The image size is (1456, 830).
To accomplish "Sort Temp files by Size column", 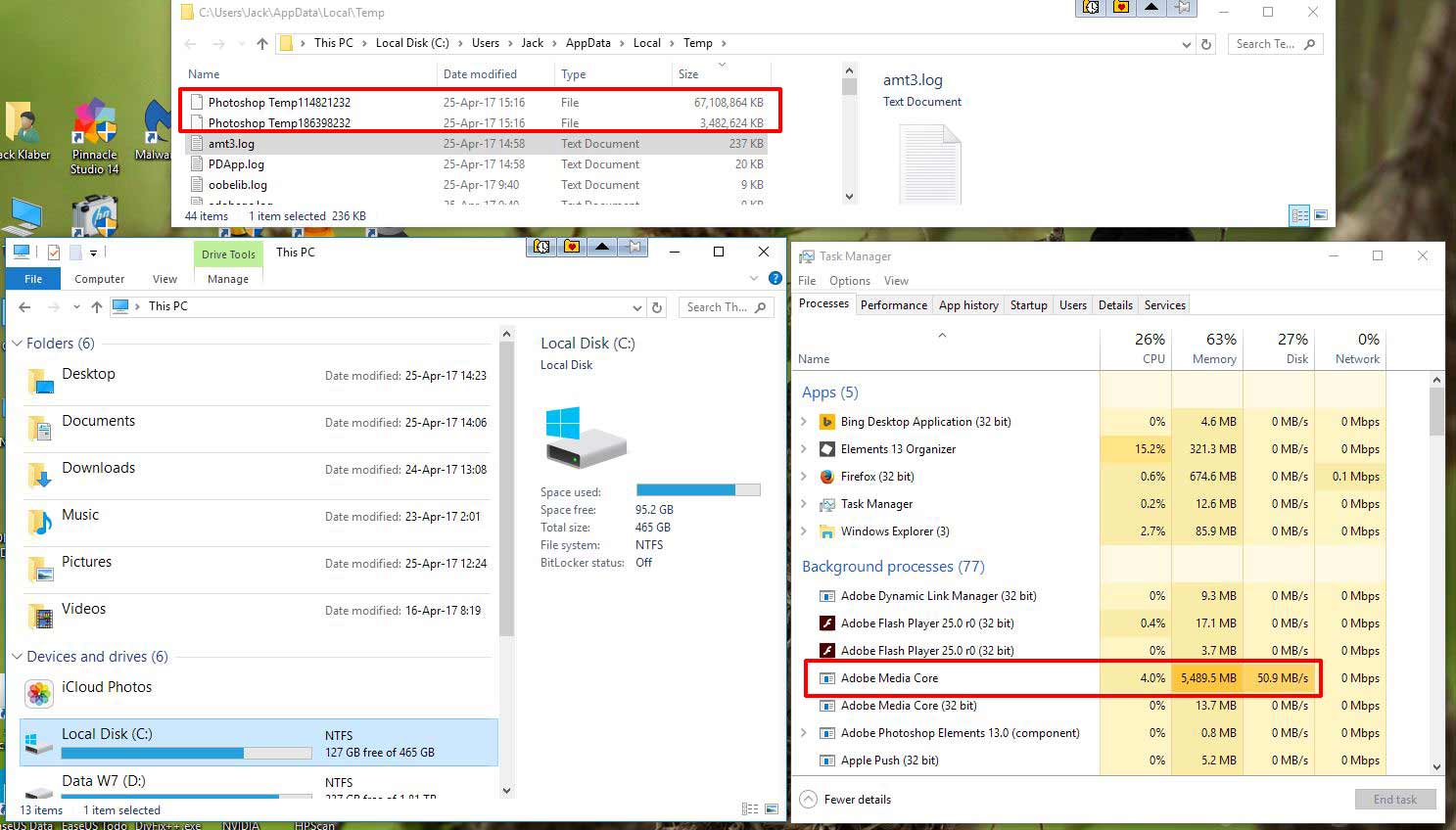I will pyautogui.click(x=720, y=74).
